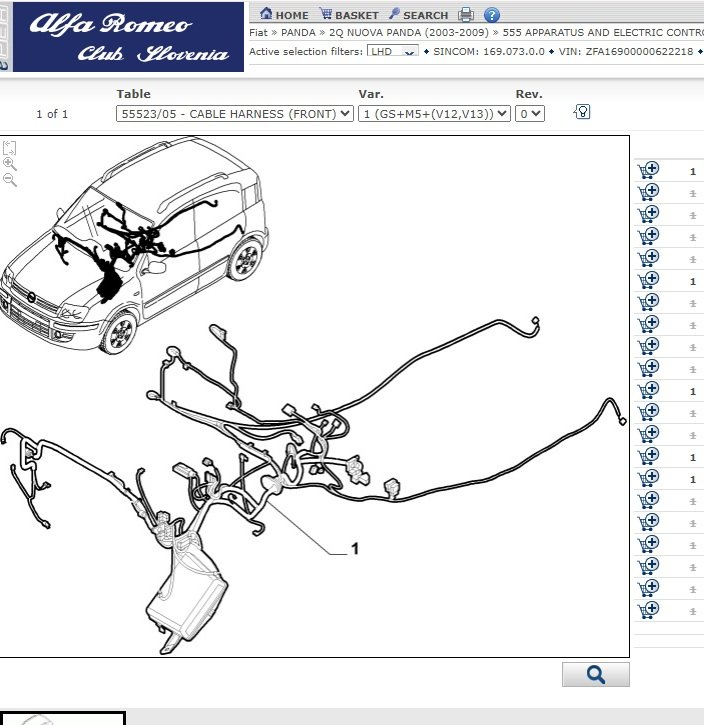Click the bottommost add-to-basket cart icon
704x725 pixels.
(648, 610)
